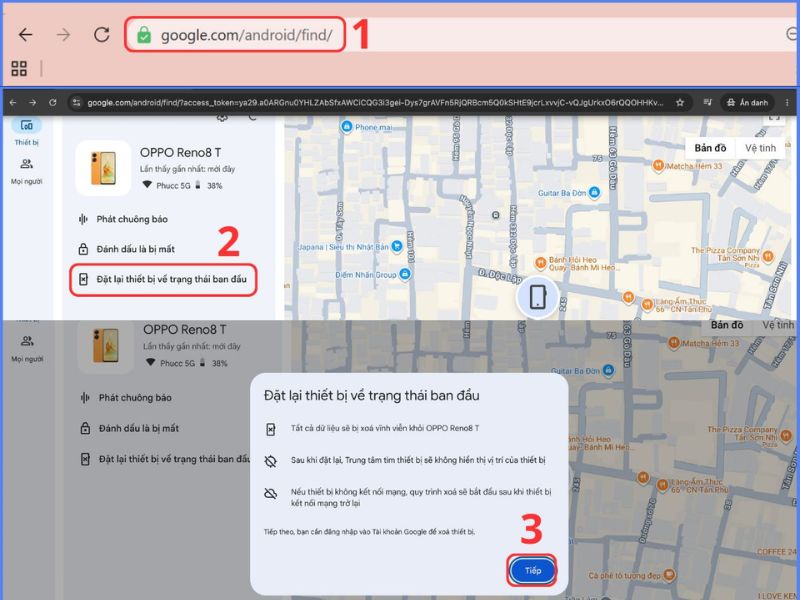Click the Diễm Nhãn Group pin
800x600 pixels.
coord(405,274)
